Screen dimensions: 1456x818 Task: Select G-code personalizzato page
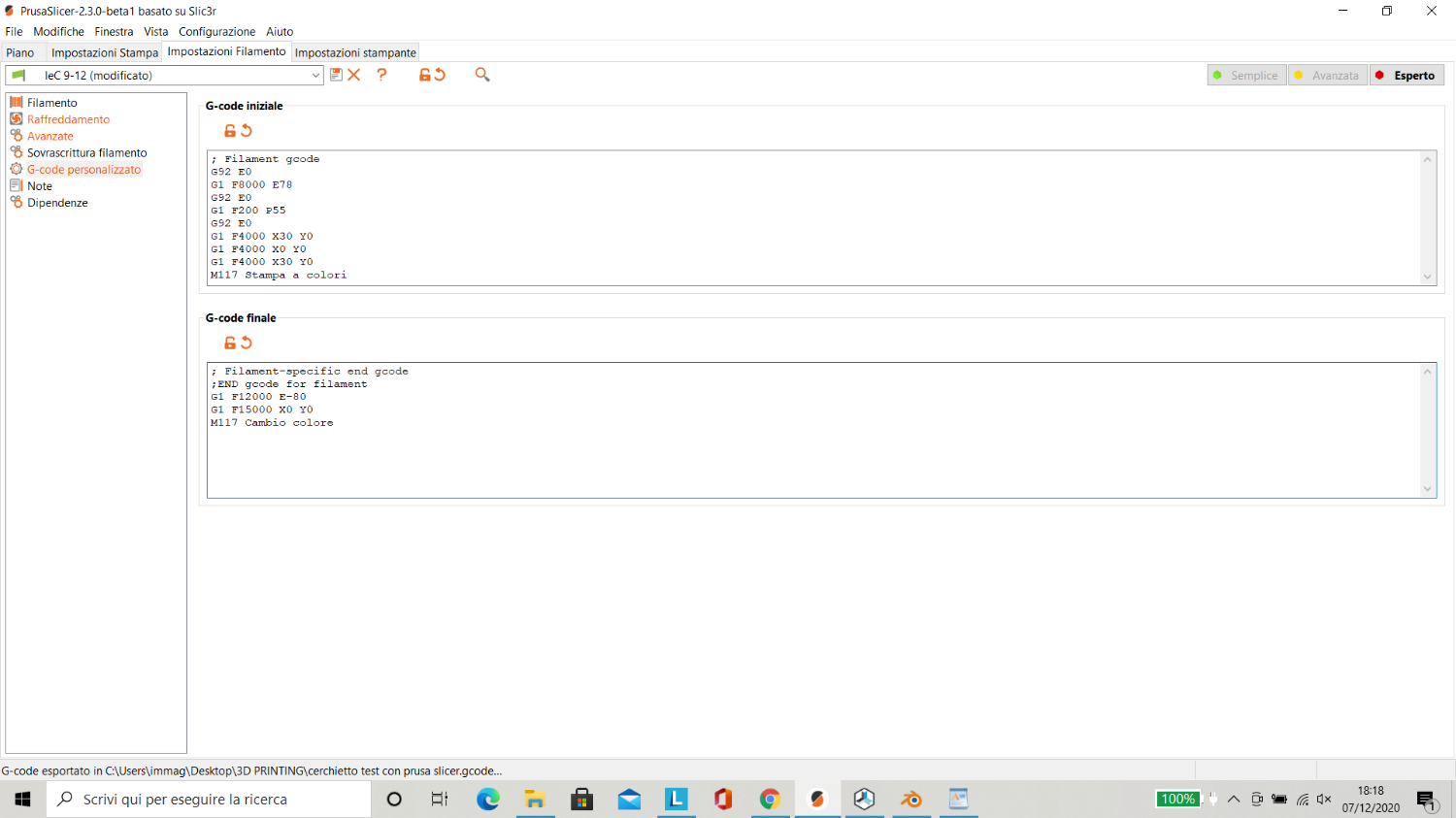83,169
